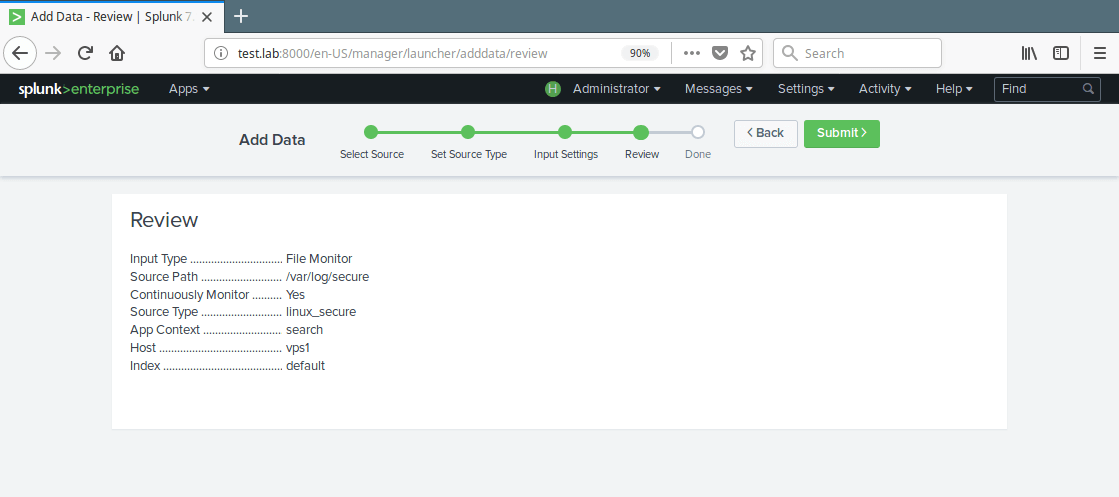
Task: Toggle the browser sidebar icon
Action: pos(1061,53)
